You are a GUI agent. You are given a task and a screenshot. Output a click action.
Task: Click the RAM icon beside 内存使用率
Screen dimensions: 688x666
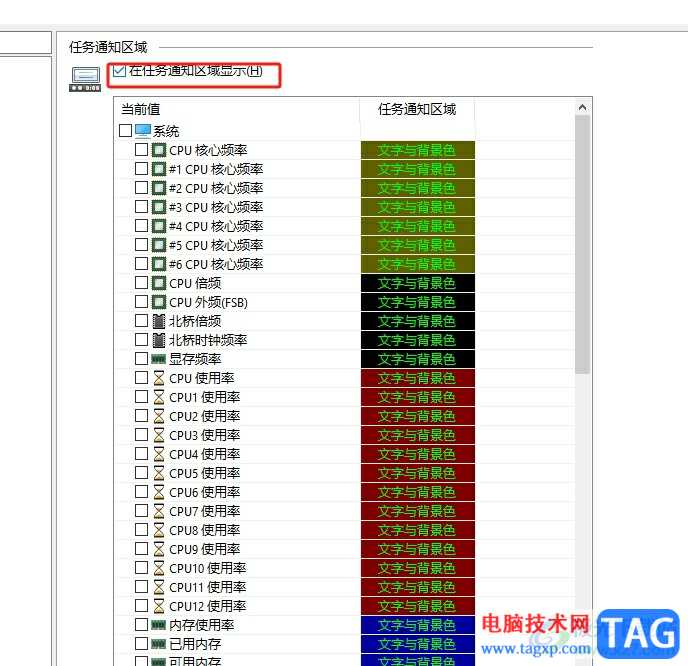coord(159,625)
